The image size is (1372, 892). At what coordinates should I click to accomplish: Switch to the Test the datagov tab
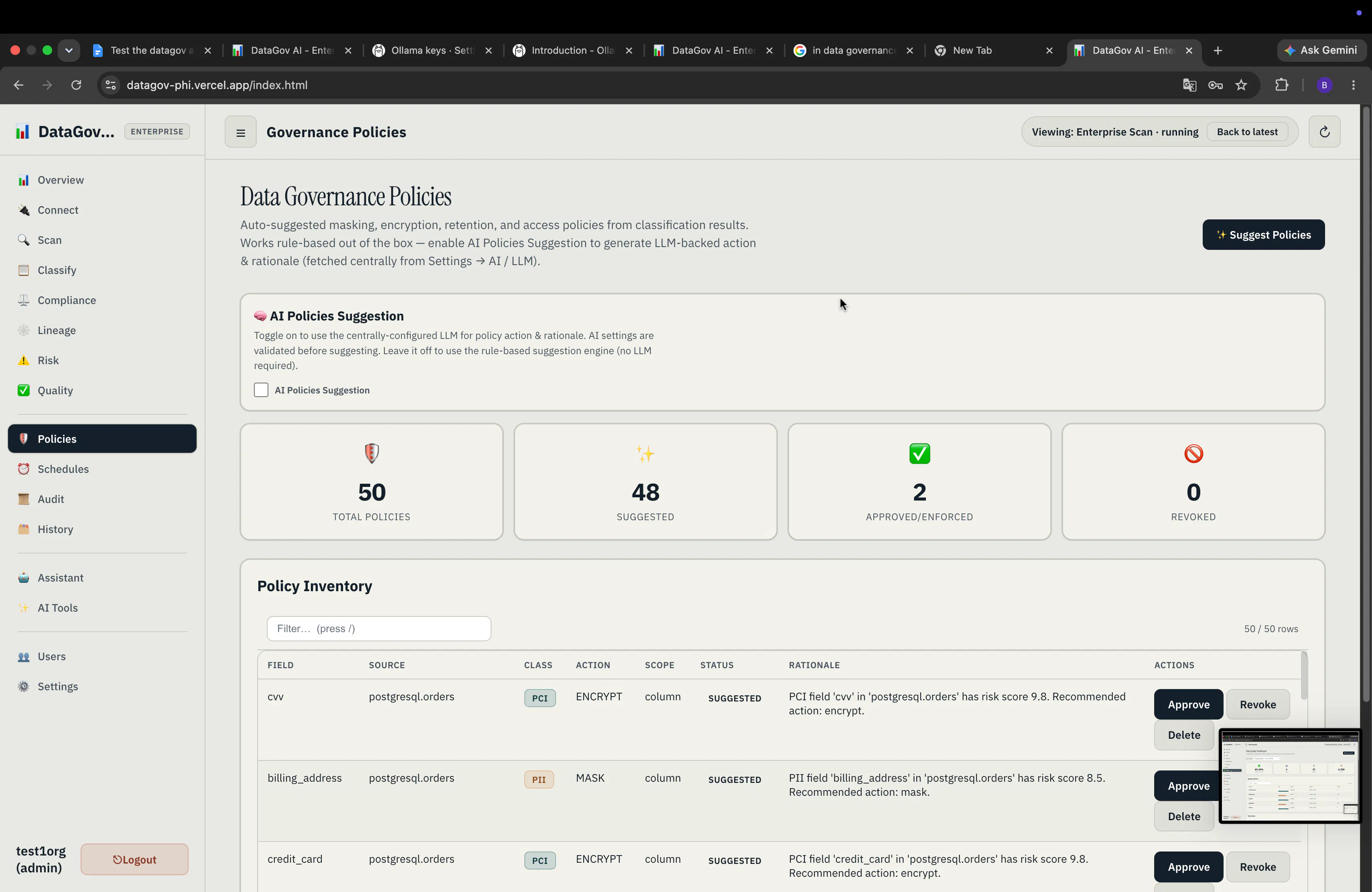click(152, 50)
